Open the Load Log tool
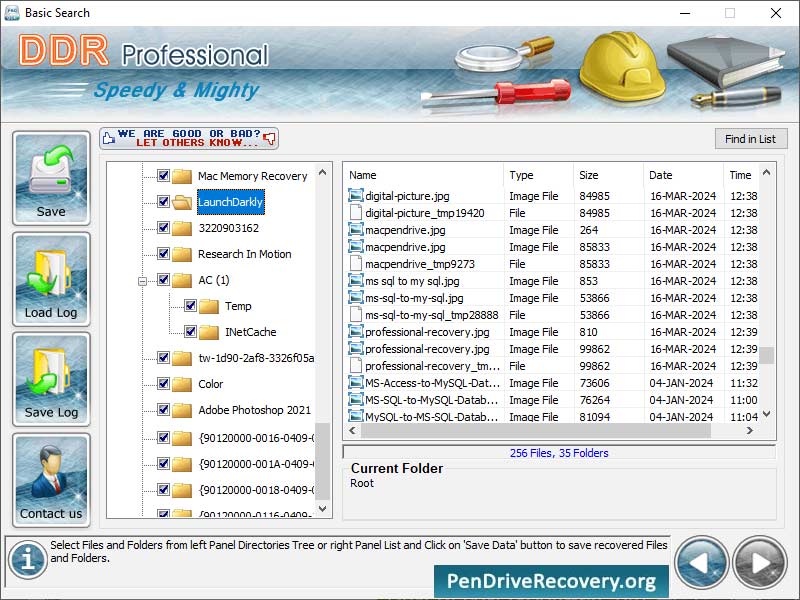The height and width of the screenshot is (600, 800). [x=51, y=278]
